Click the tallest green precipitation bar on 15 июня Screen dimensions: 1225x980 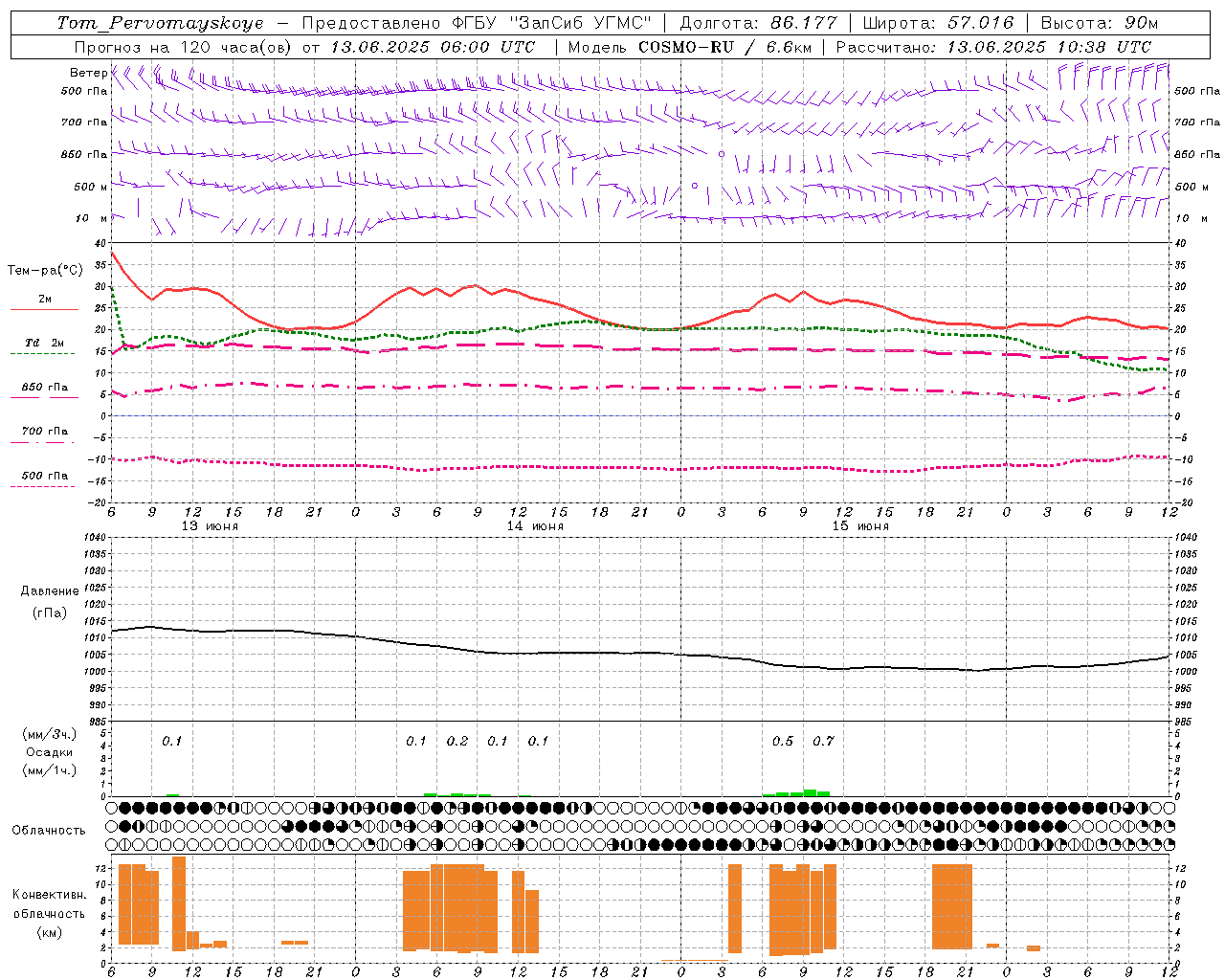pyautogui.click(x=810, y=792)
